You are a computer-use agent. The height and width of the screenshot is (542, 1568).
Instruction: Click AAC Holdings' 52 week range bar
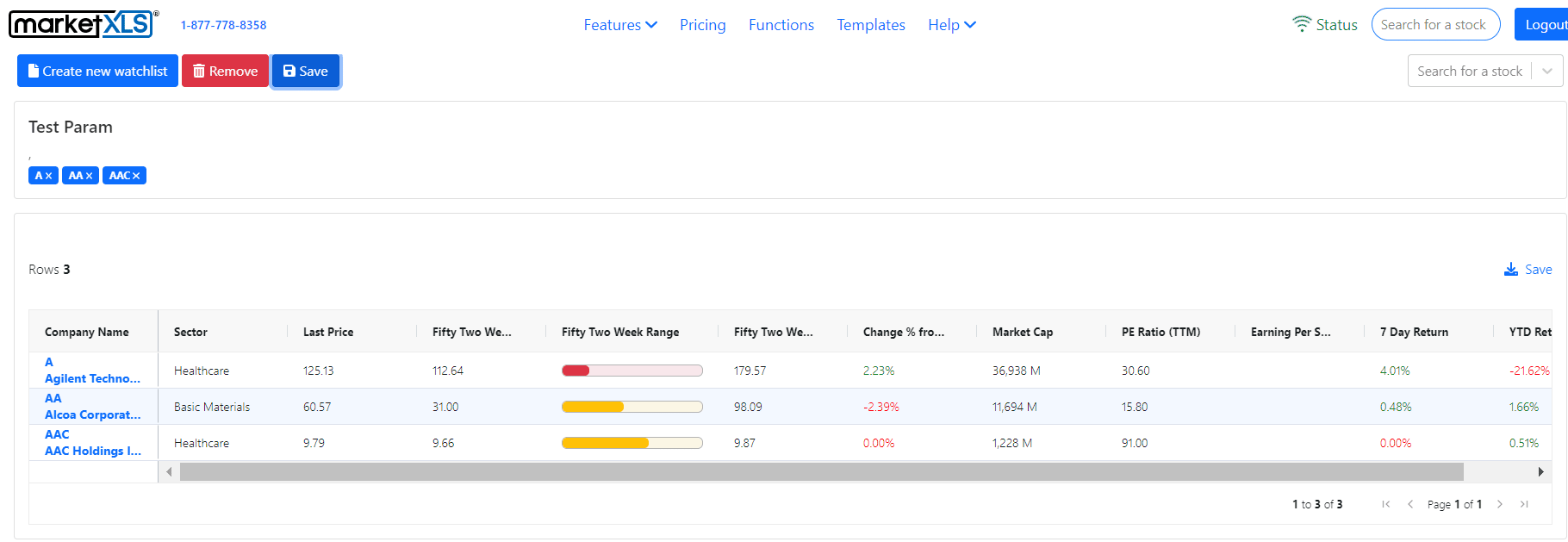[632, 443]
